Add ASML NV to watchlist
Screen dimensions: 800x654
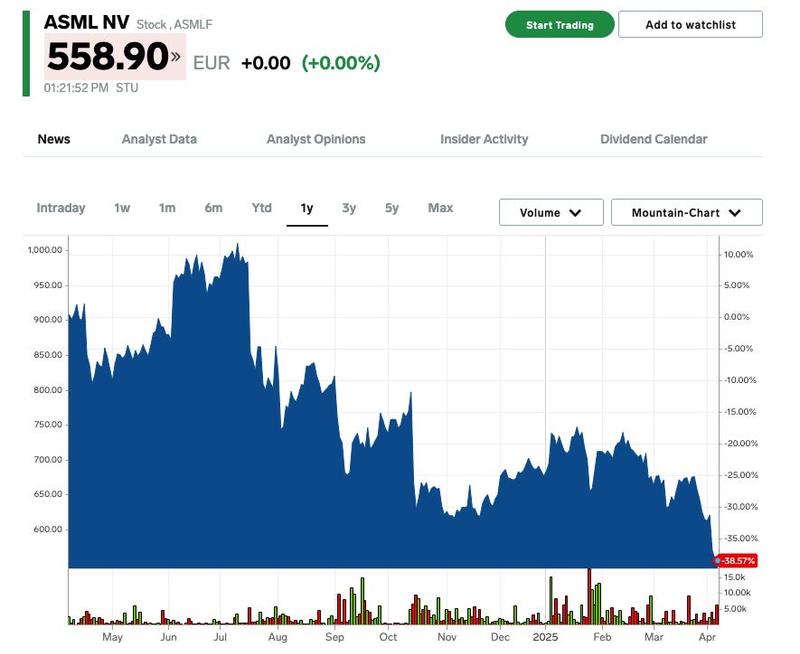click(x=690, y=25)
